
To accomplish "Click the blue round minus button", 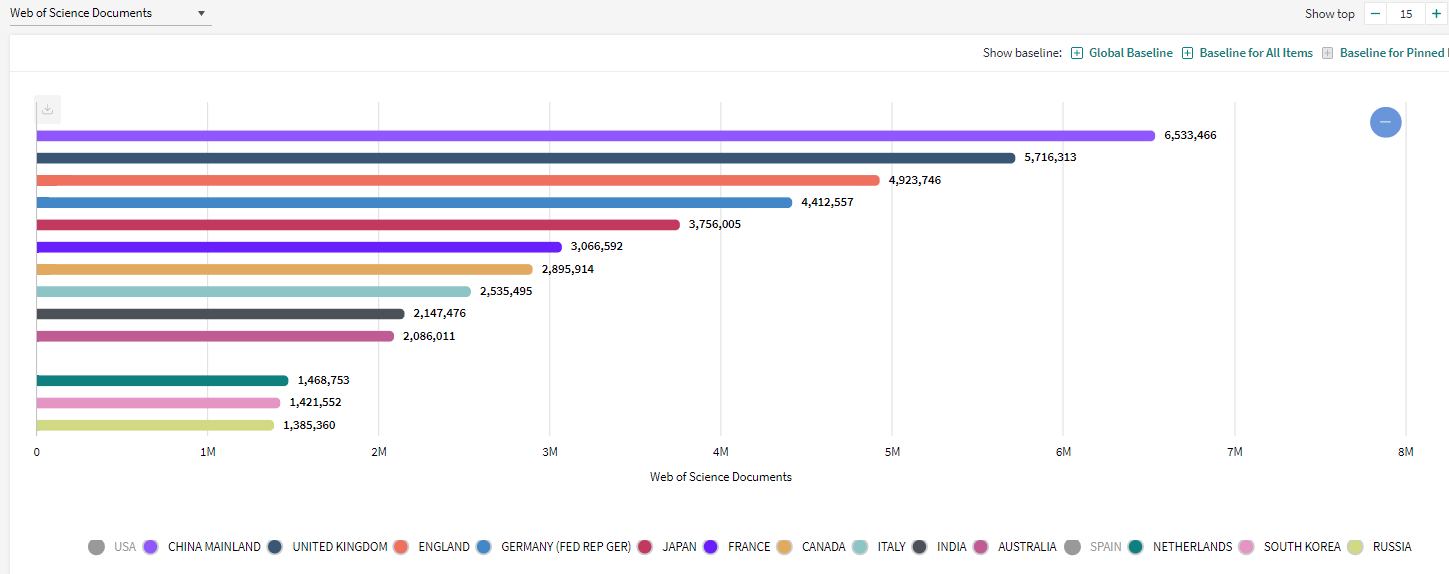I will pos(1385,121).
